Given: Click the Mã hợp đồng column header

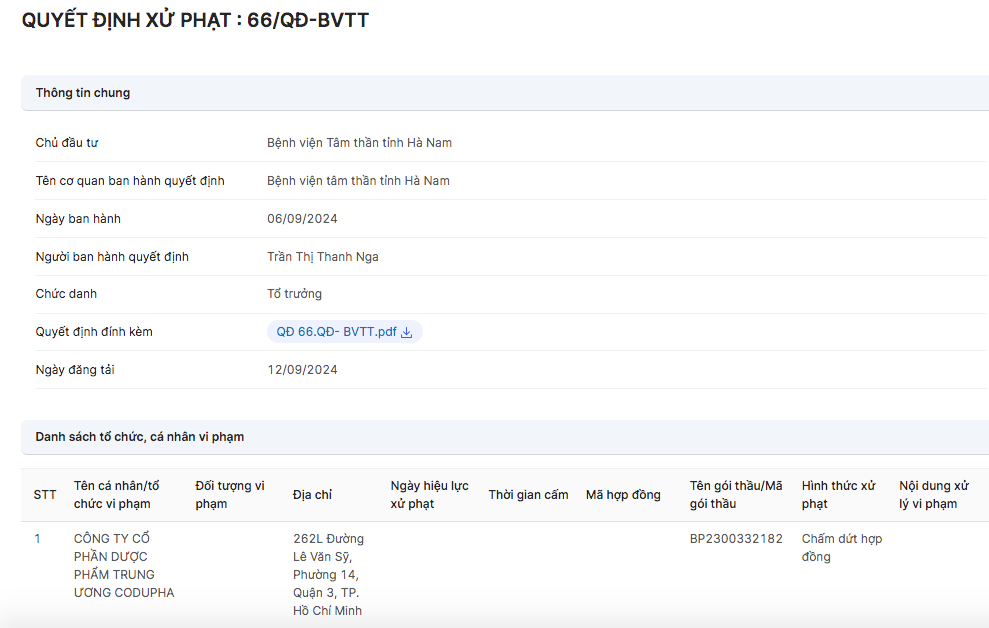Looking at the screenshot, I should coord(623,495).
